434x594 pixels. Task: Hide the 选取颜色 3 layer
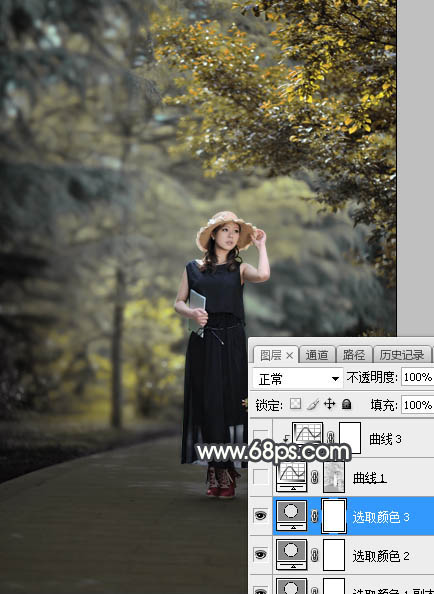261,515
